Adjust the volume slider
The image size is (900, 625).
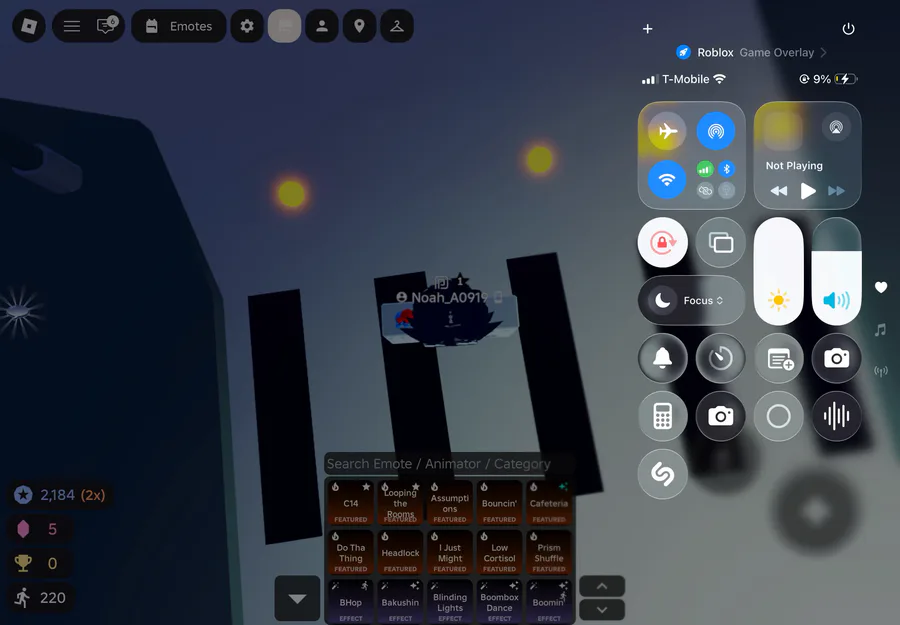click(x=836, y=271)
